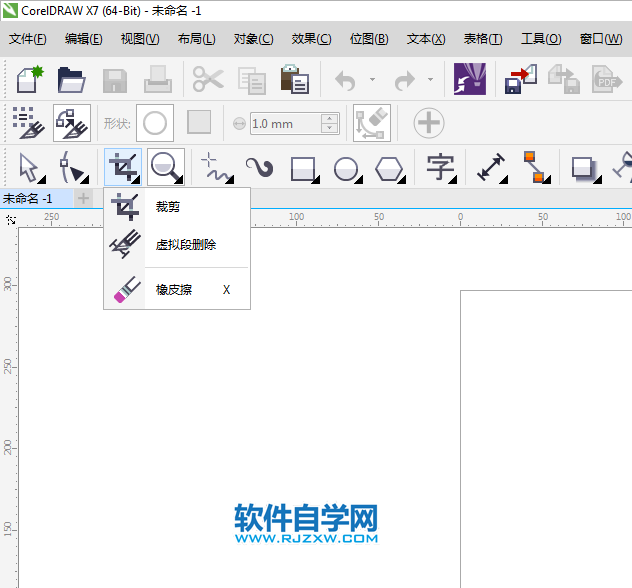
Task: Open the 对象(C) menu
Action: coord(253,39)
